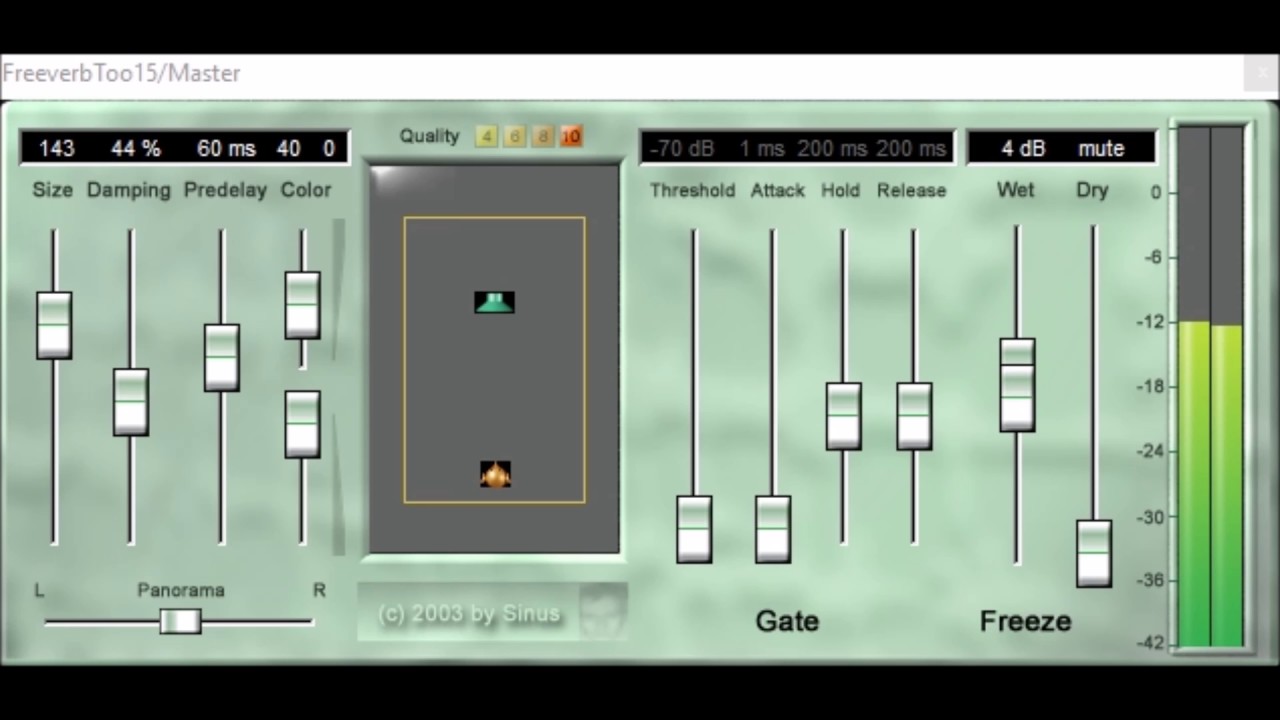Click the Damping value 44 % readout
Viewport: 1280px width, 720px height.
(x=136, y=148)
